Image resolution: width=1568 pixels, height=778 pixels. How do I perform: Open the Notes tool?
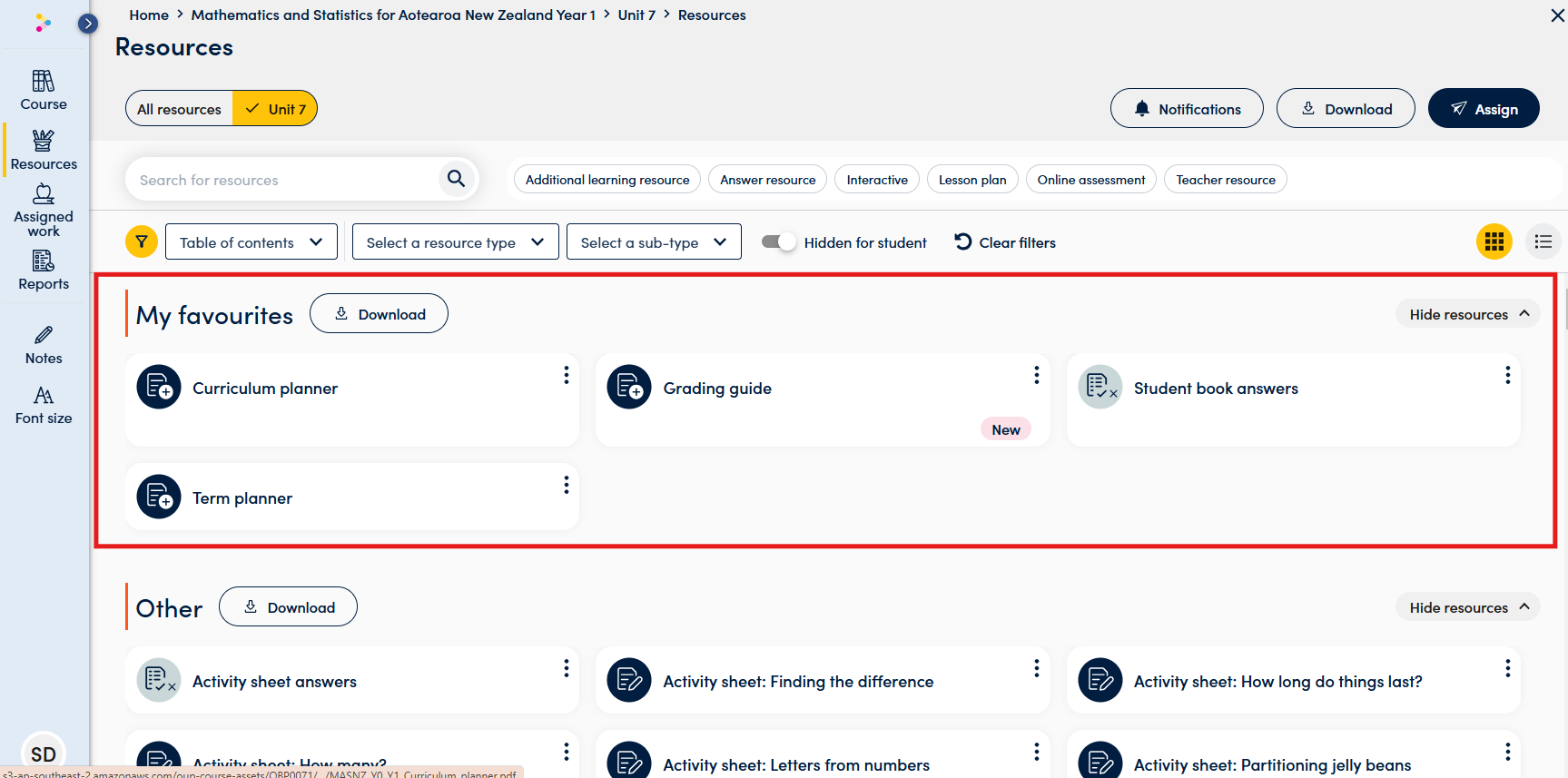point(44,345)
